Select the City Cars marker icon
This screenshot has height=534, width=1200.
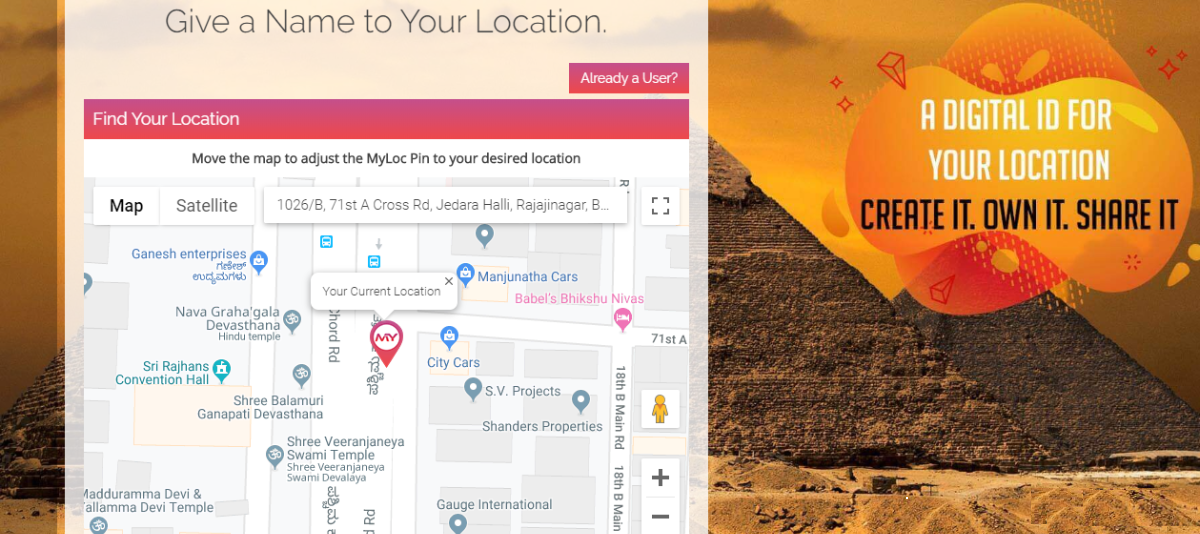[x=449, y=337]
